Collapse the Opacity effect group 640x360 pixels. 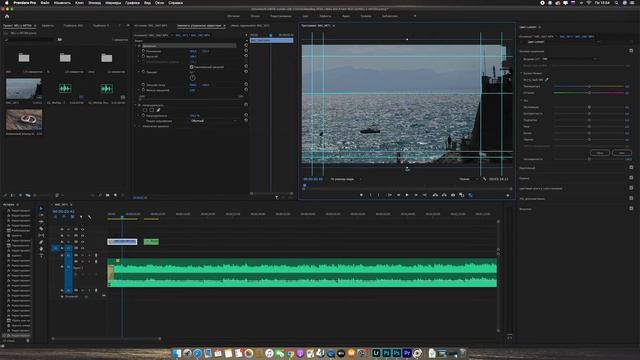pyautogui.click(x=136, y=105)
